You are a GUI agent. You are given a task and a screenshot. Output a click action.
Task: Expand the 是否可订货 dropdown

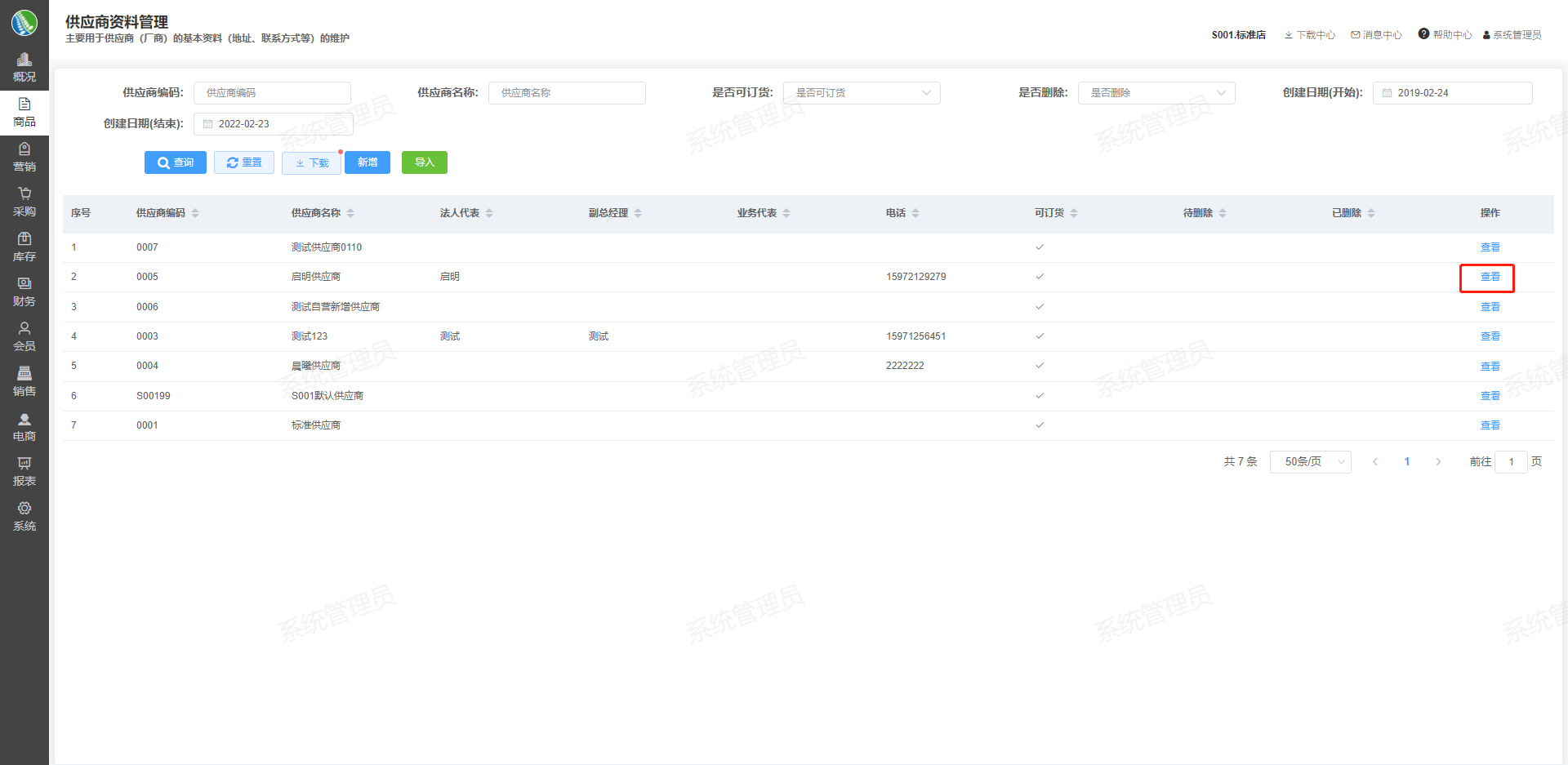862,93
